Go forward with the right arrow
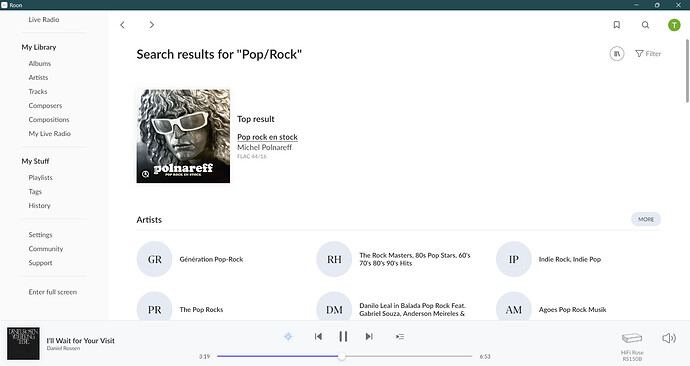Viewport: 690px width, 366px height. pyautogui.click(x=152, y=25)
